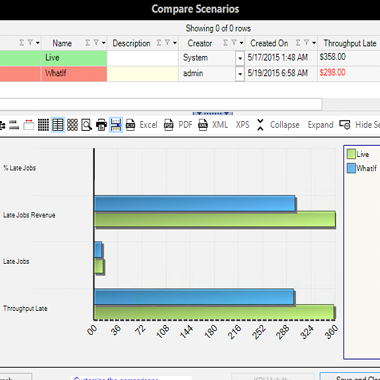Open the Creator column dropdown arrow
Viewport: 380px width, 380px height.
(x=241, y=43)
